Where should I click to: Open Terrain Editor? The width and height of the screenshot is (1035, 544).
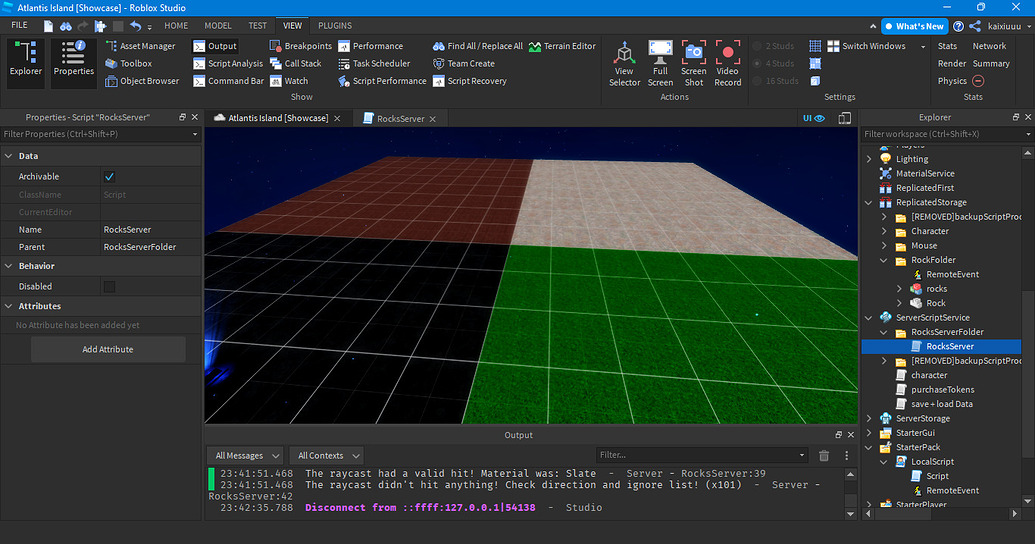click(x=562, y=46)
